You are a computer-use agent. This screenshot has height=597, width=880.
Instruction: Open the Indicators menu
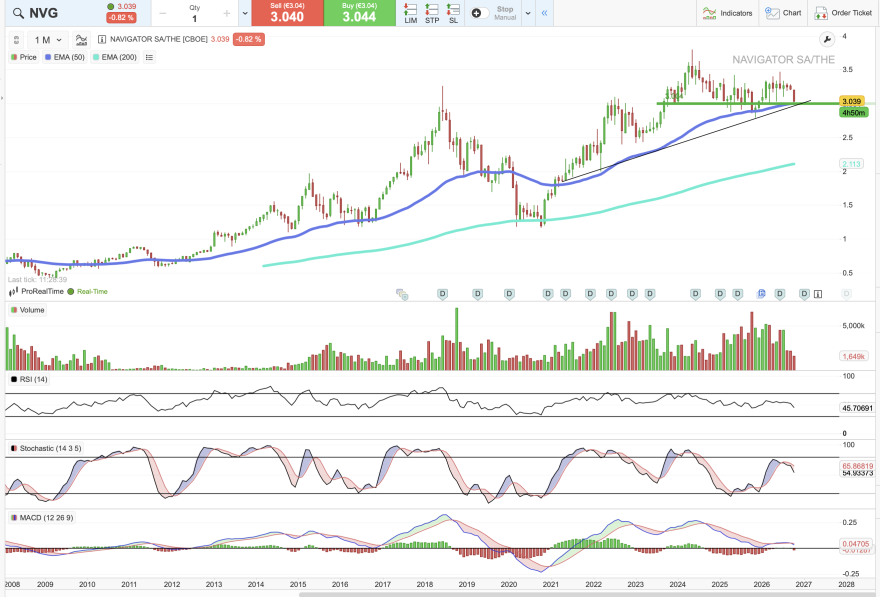tap(727, 13)
